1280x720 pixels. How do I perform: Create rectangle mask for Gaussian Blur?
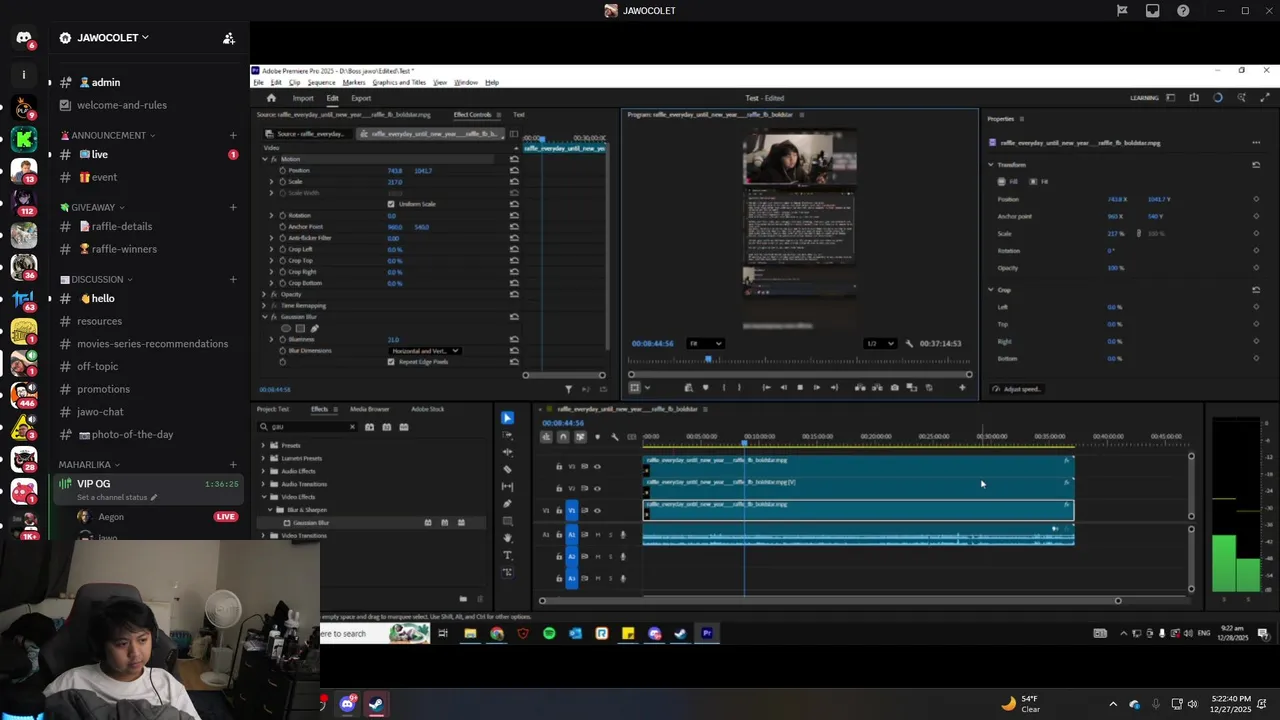click(x=300, y=328)
